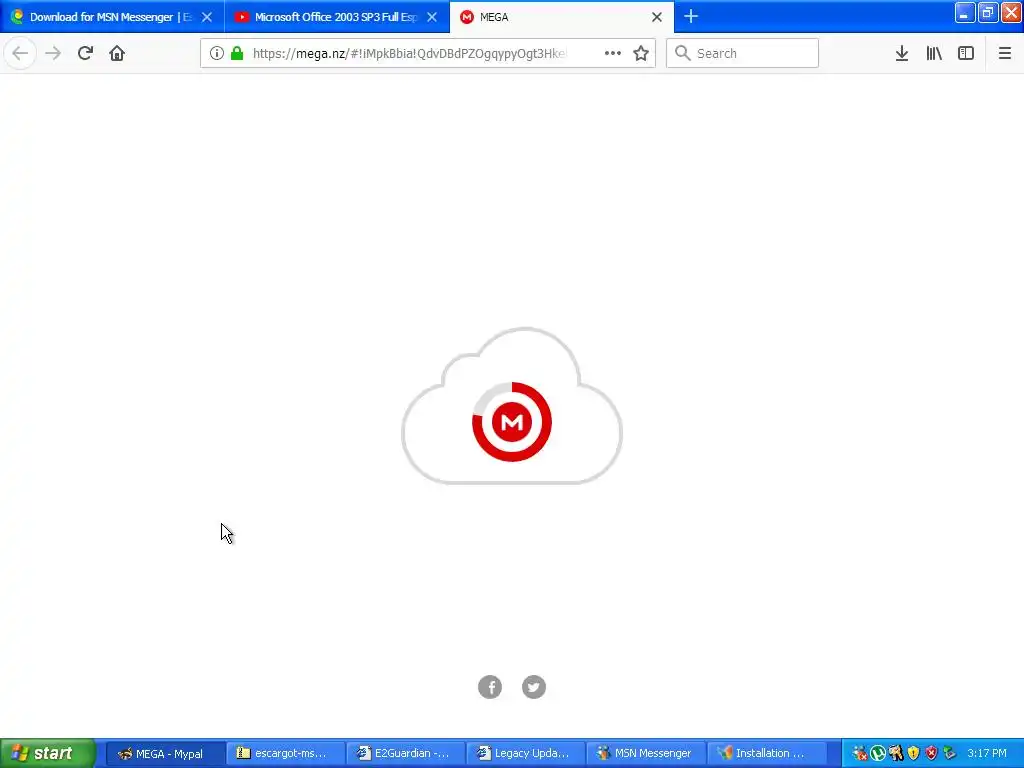Viewport: 1024px width, 768px height.
Task: Switch to MEGA - Mypal taskbar button
Action: (166, 753)
